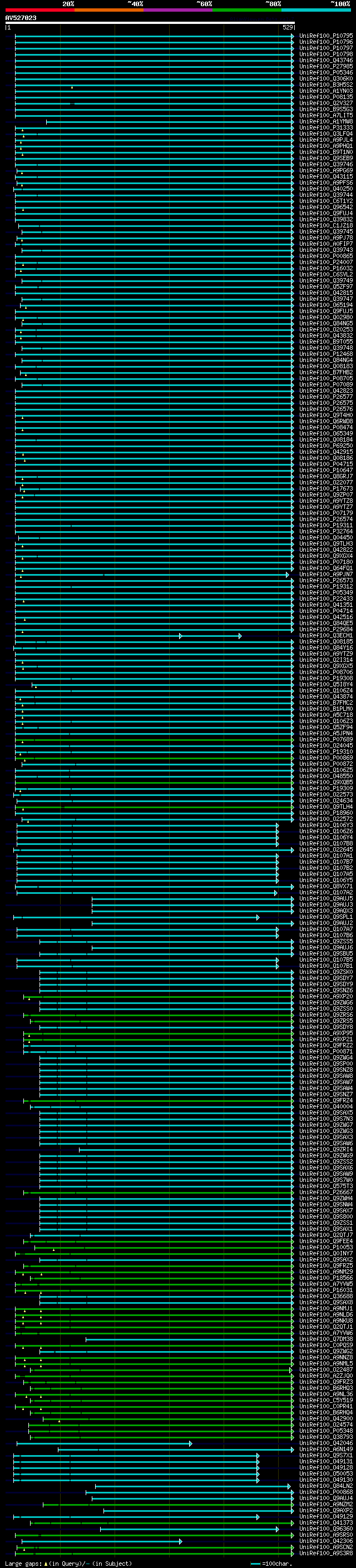356x1568 pixels.
Task: Click the green ~80% identity legend bar
Action: tap(247, 10)
